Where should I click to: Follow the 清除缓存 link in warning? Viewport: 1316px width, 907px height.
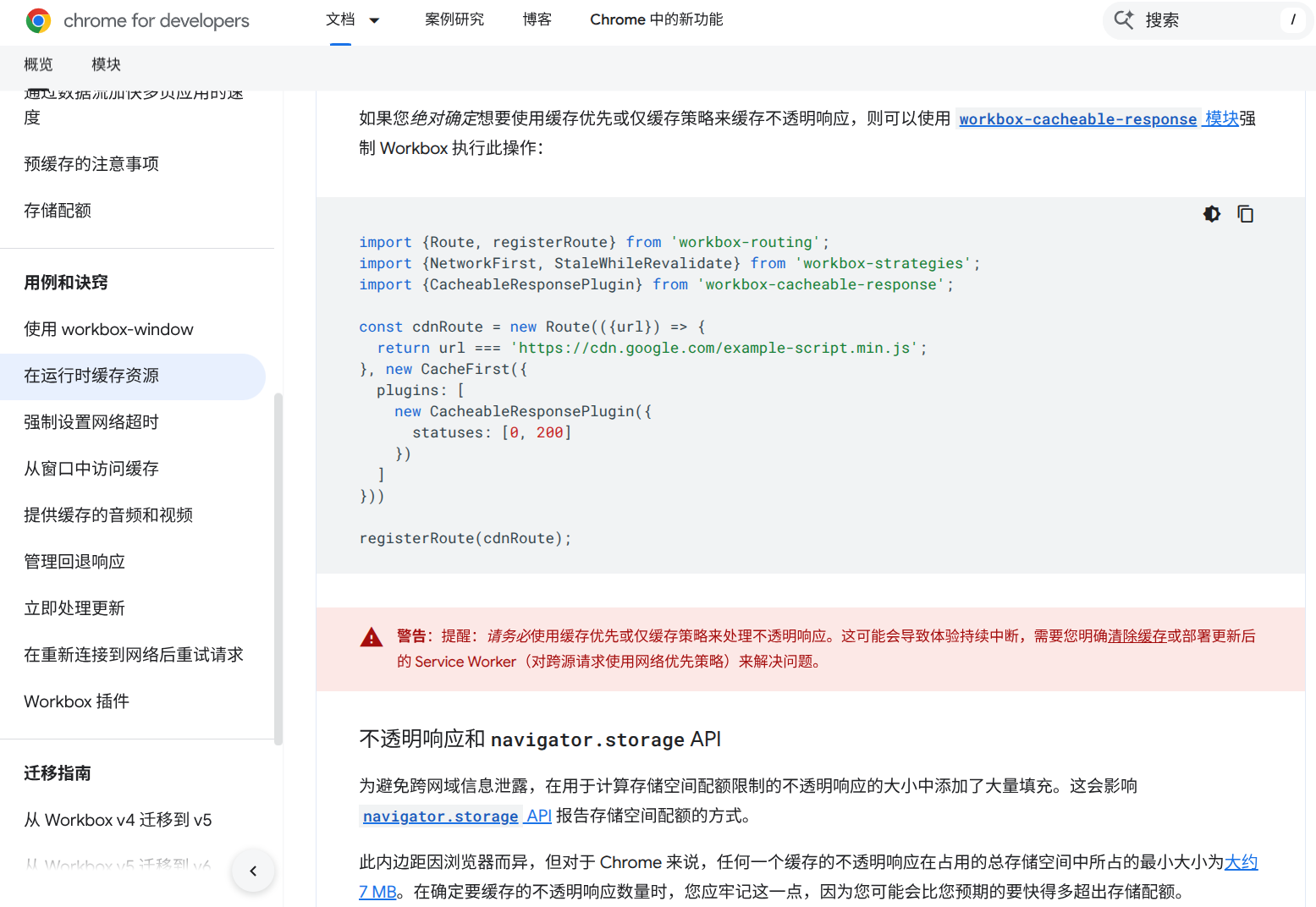(x=1137, y=636)
